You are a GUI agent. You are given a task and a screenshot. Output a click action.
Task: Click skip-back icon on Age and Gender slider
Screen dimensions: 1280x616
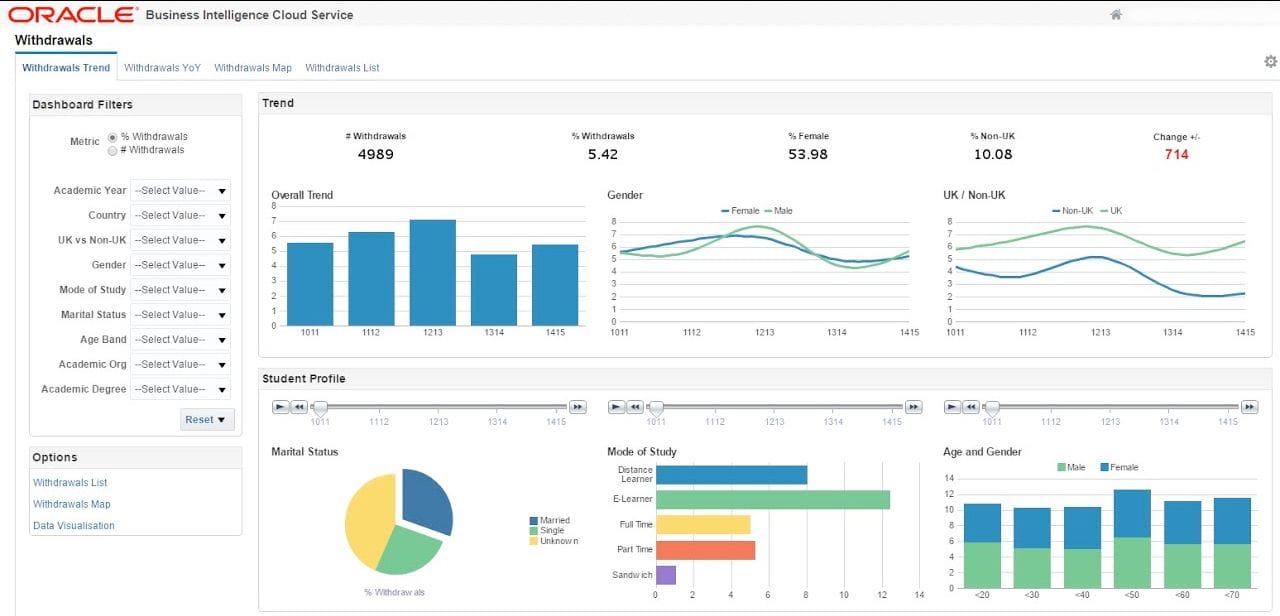pos(969,407)
